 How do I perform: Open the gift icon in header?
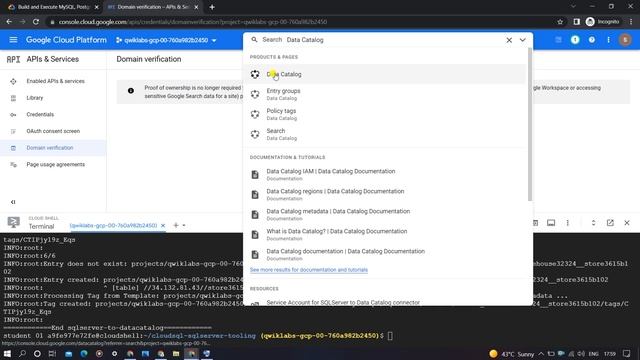(558, 40)
